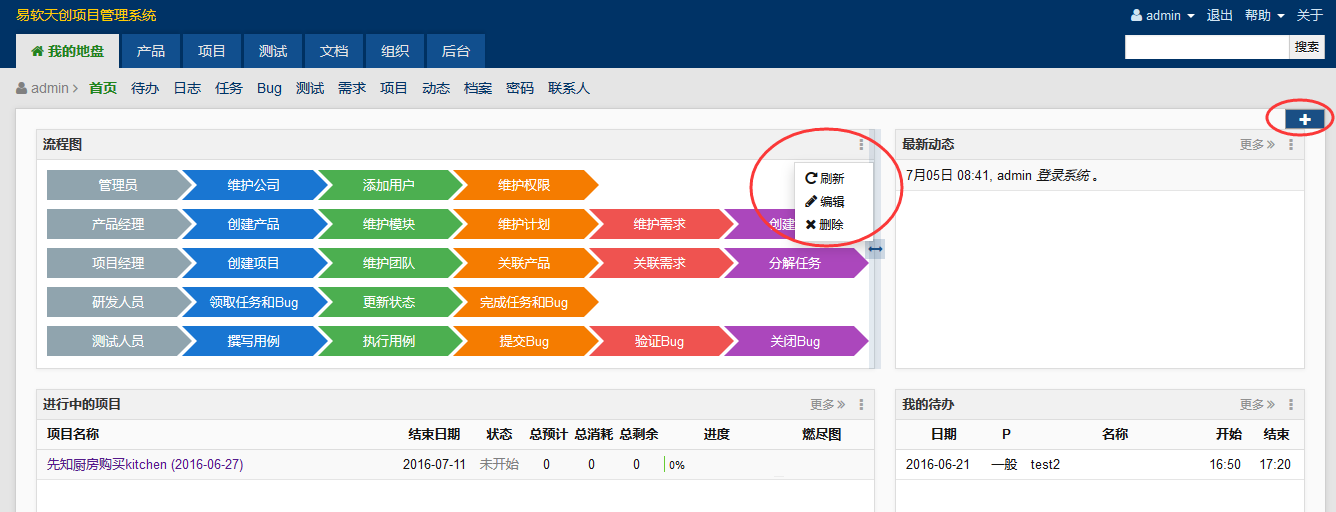Click 提交Bug flow step

pos(524,341)
